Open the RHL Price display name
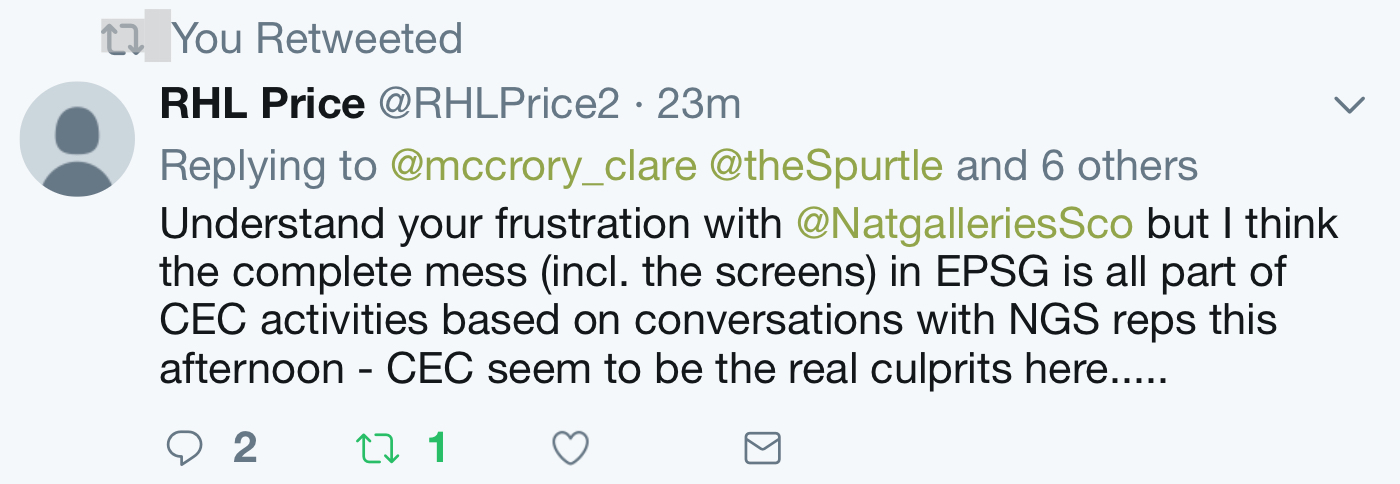The height and width of the screenshot is (484, 1400). (x=262, y=104)
